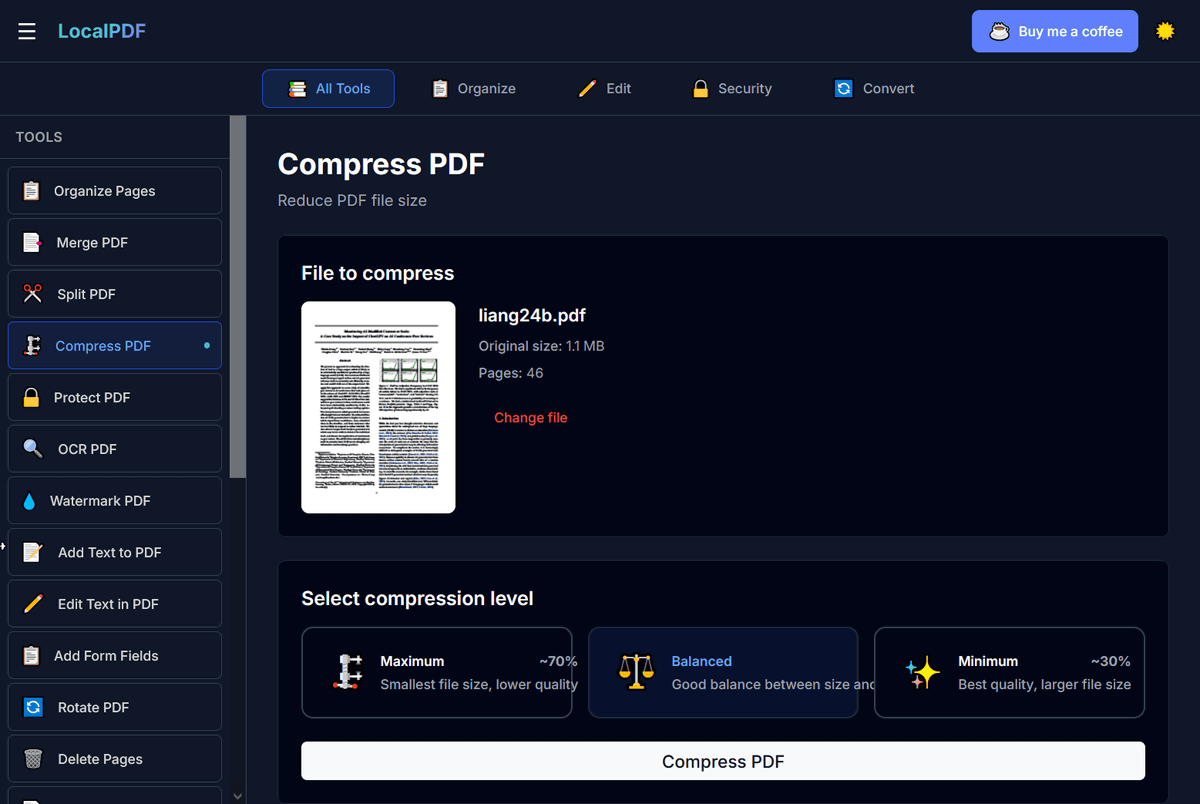This screenshot has width=1200, height=804.
Task: Open Delete Pages tool
Action: 115,759
